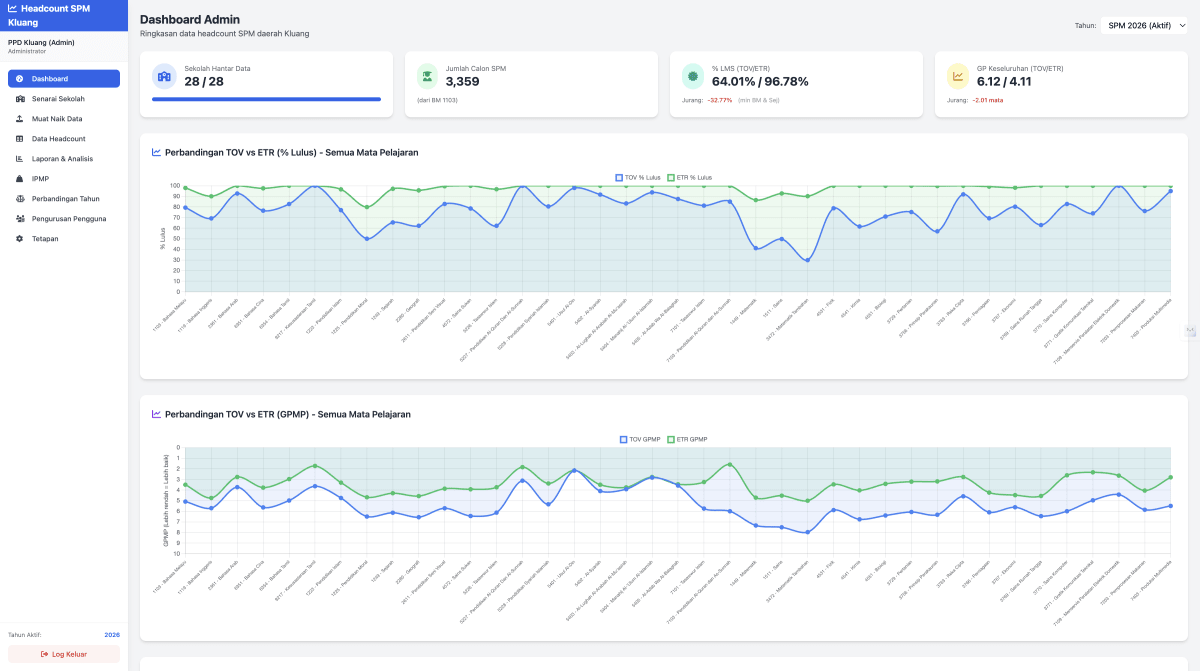Click the Pengurusan Pengguna users icon
The image size is (1200, 671).
click(x=20, y=219)
